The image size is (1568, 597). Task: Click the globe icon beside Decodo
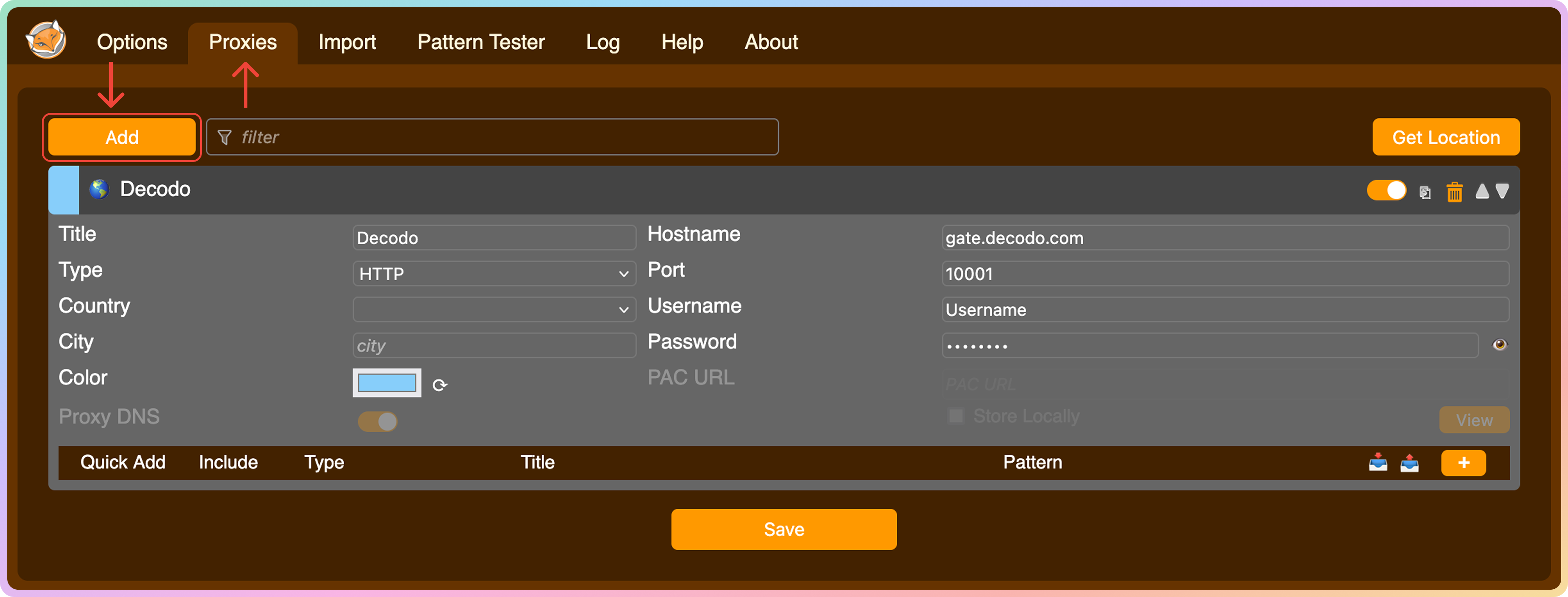(99, 189)
